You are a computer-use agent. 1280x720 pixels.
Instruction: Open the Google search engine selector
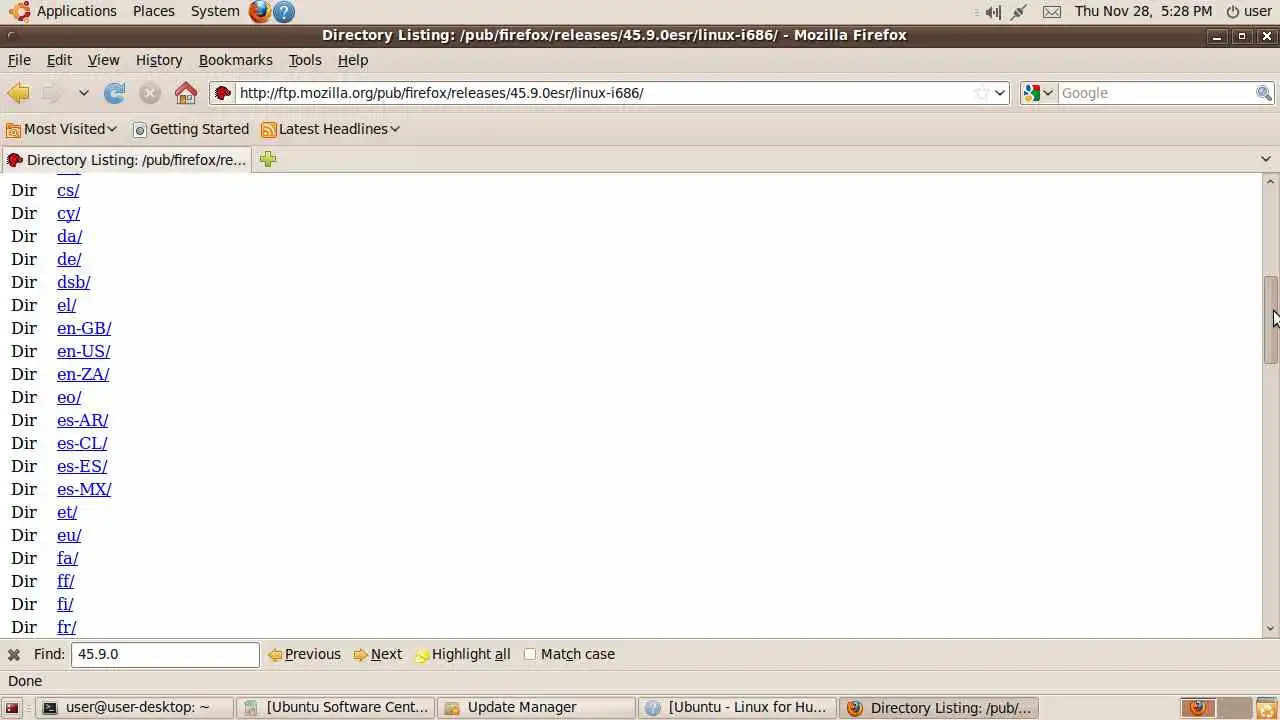[1038, 93]
